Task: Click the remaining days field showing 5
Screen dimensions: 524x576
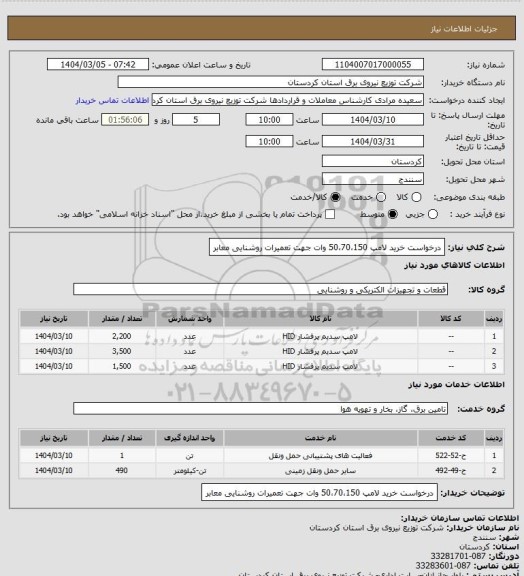Action: point(196,120)
